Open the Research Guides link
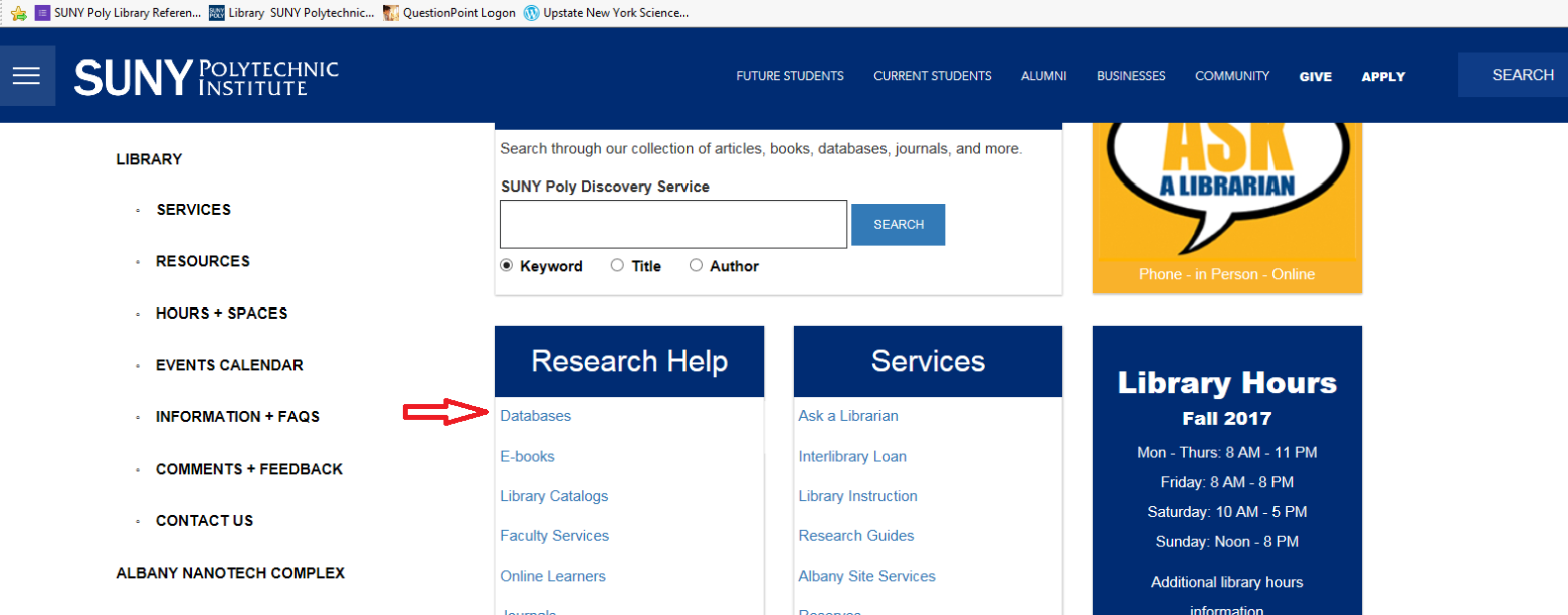This screenshot has height=615, width=1568. [x=856, y=536]
